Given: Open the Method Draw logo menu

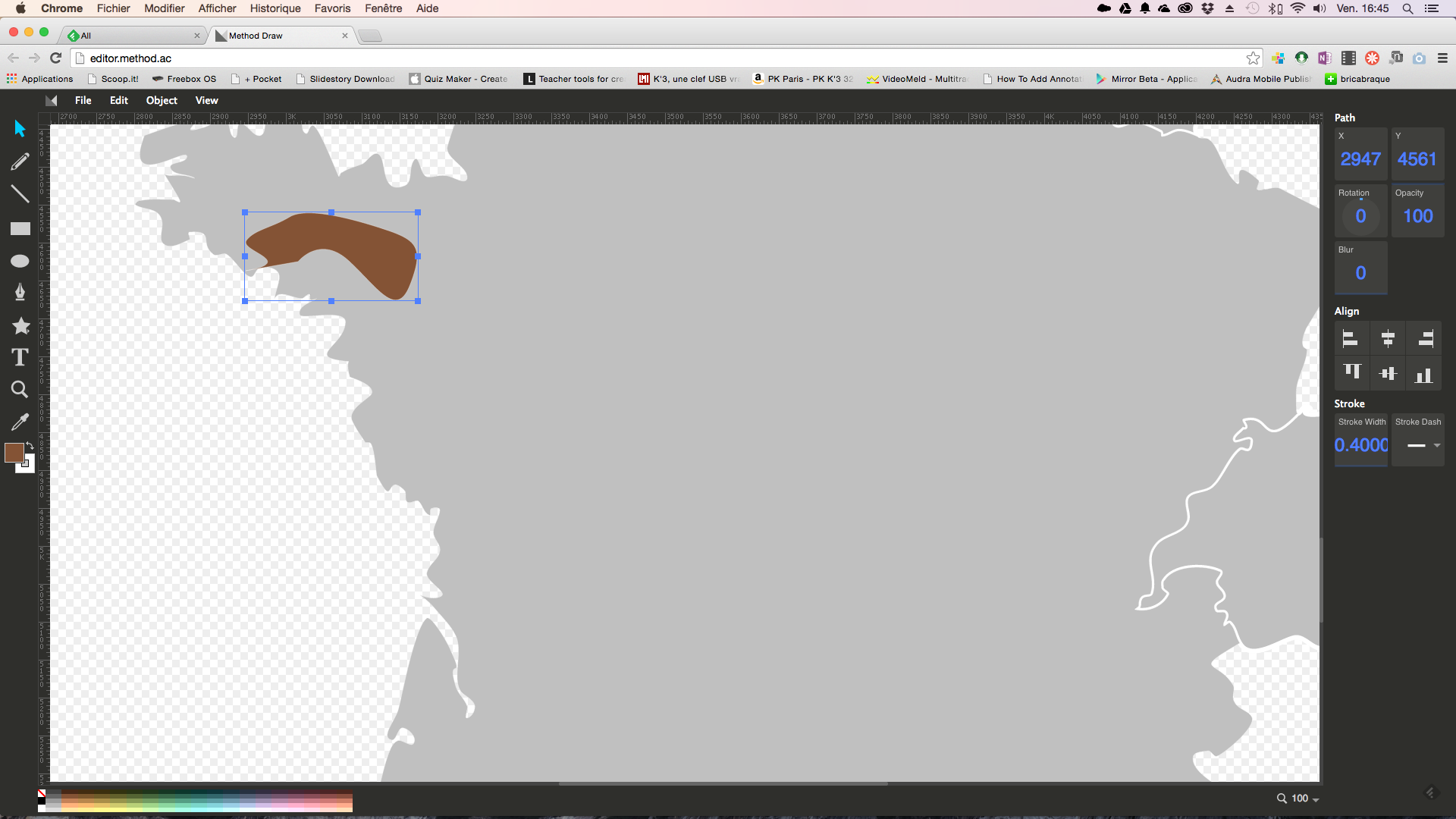Looking at the screenshot, I should 52,100.
